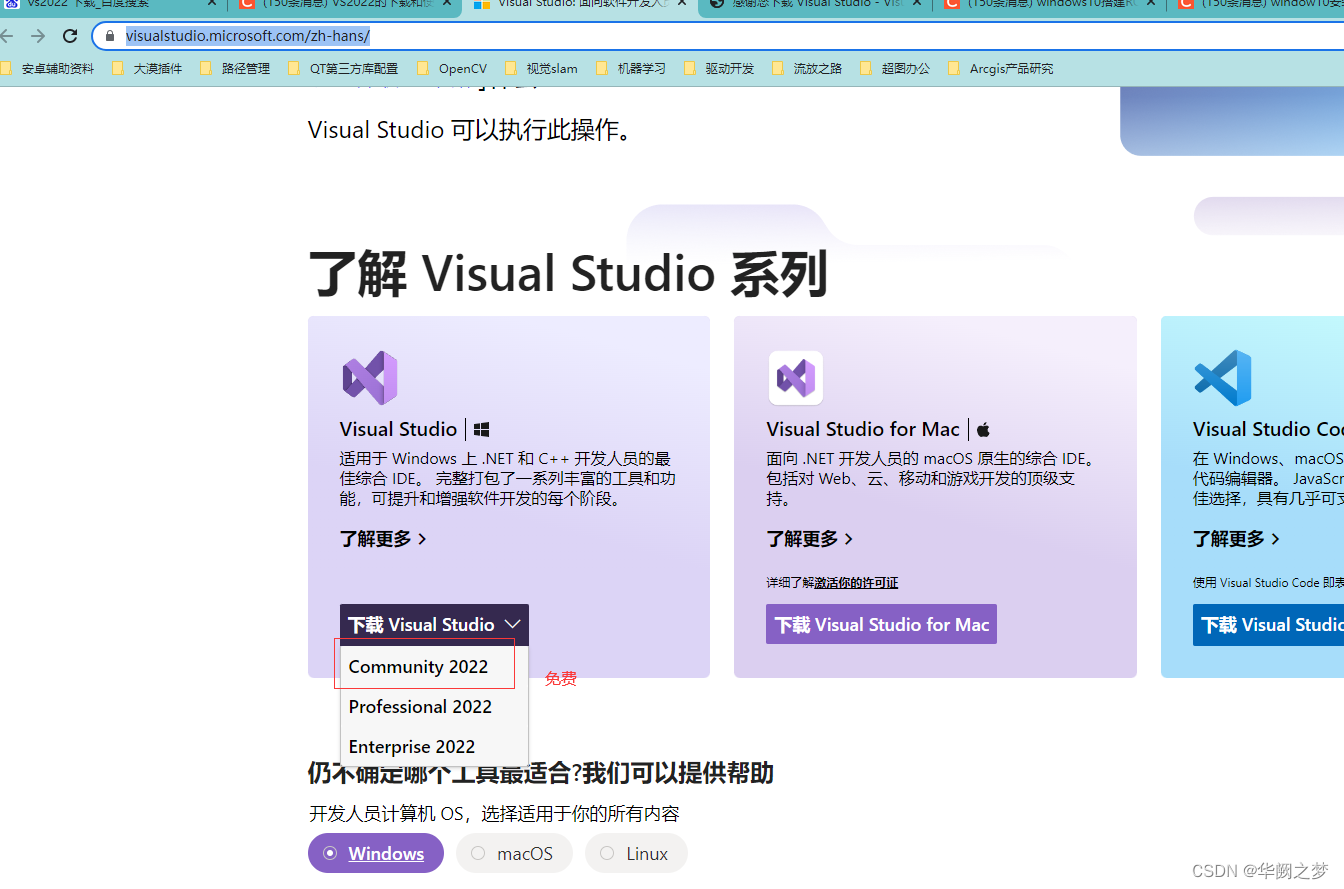The width and height of the screenshot is (1344, 889).
Task: Go forward with the browser forward arrow
Action: pyautogui.click(x=38, y=36)
